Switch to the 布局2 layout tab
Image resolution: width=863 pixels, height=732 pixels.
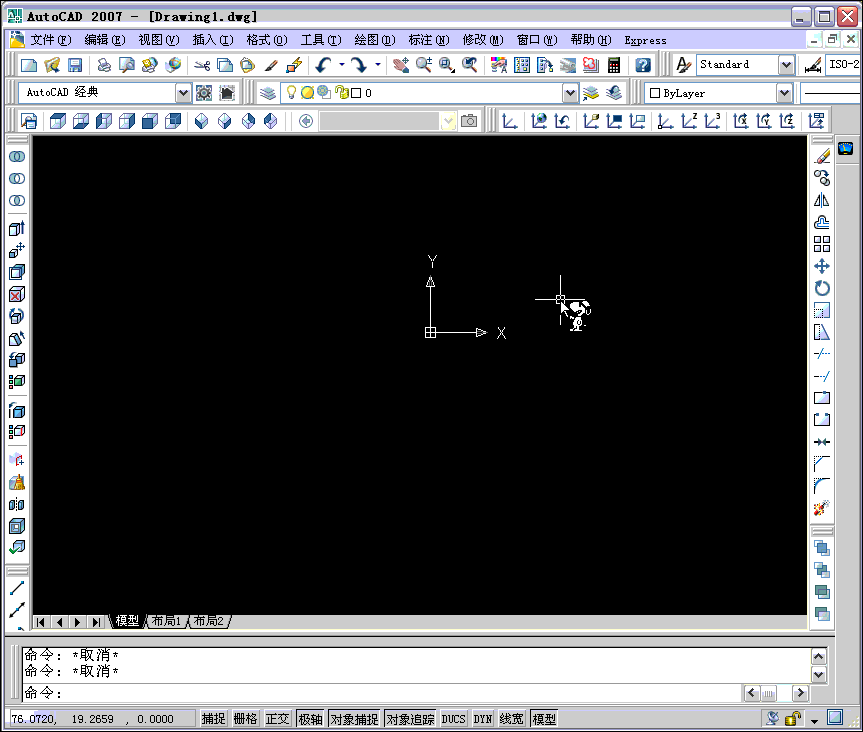[209, 621]
